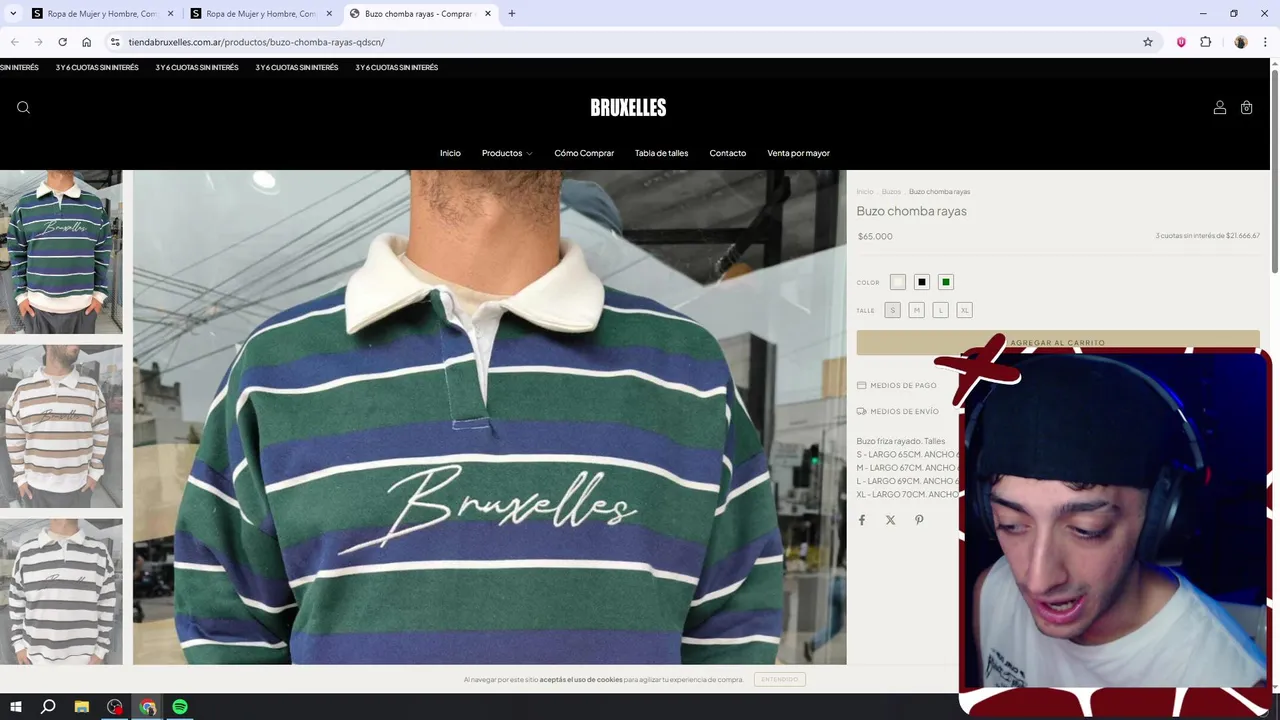Close the Buzo chomba rayas tab
This screenshot has height=720, width=1280.
488,14
